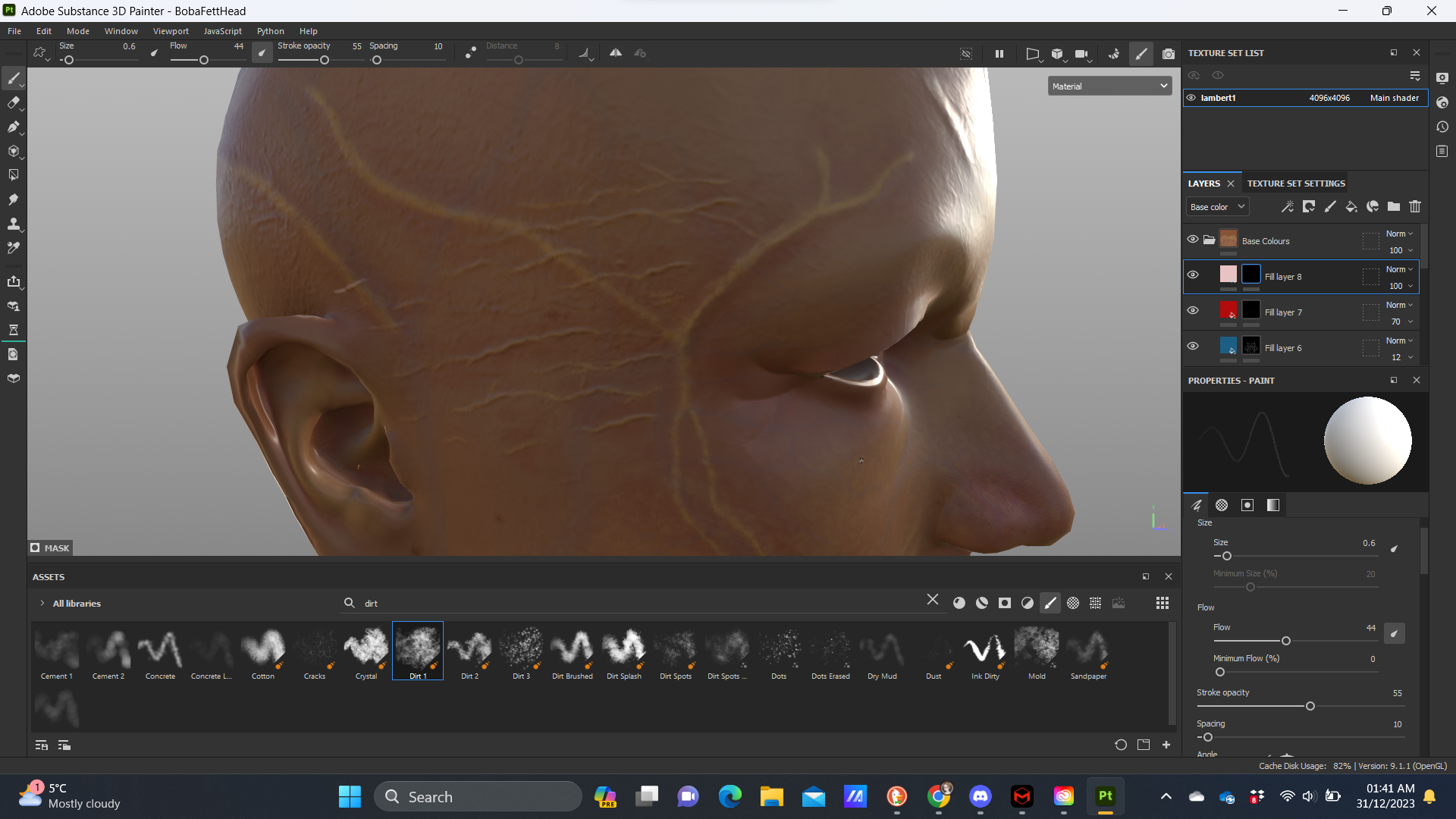Select the Clone stamp tool
Screen dimensions: 1456x819
[x=13, y=224]
